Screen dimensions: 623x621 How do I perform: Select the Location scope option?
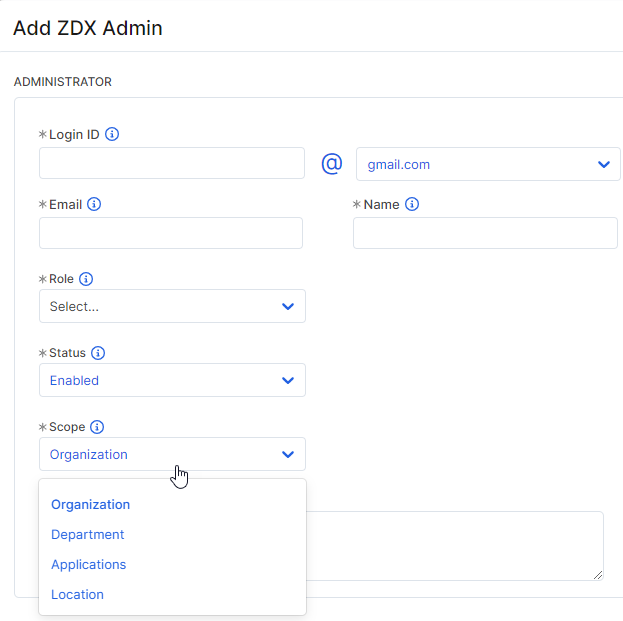pos(78,595)
